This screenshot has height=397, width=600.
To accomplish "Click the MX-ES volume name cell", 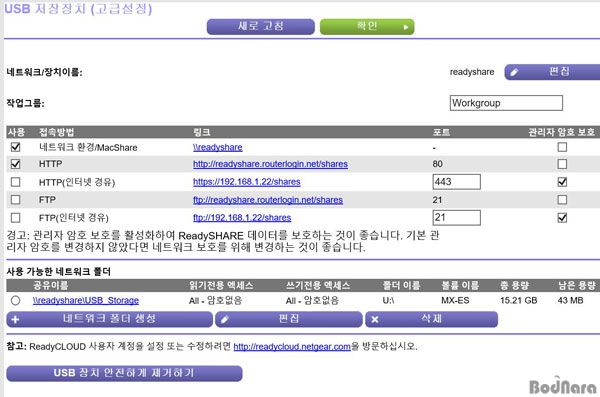I will coord(455,301).
